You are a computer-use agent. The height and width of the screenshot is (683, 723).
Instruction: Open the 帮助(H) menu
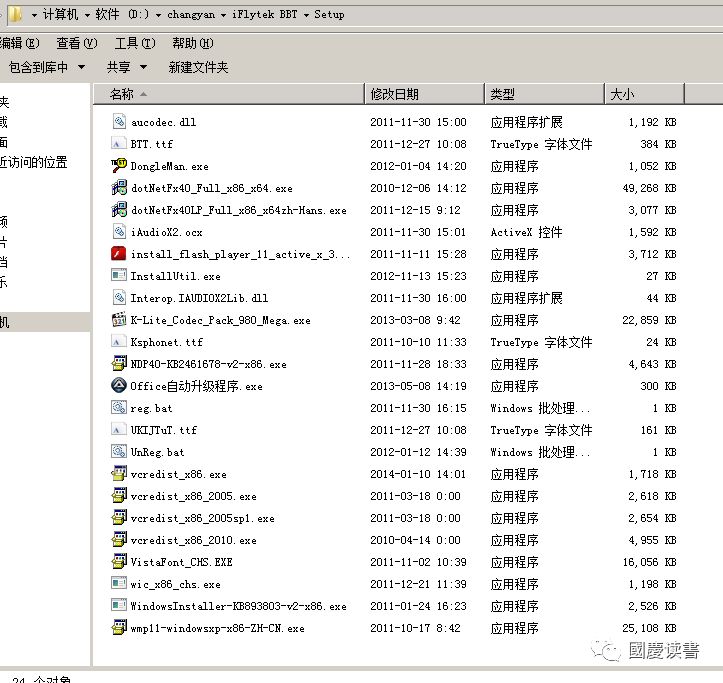[x=193, y=43]
